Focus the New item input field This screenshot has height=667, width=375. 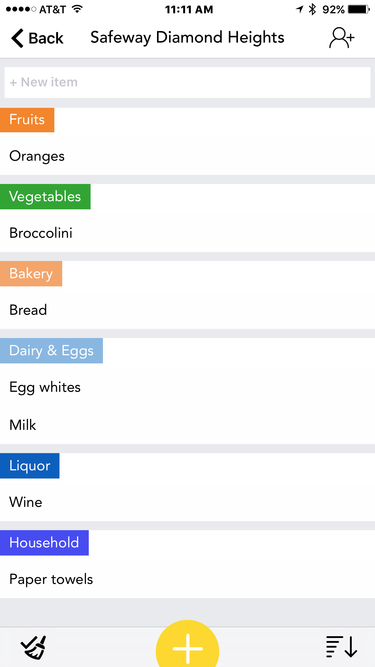click(188, 82)
